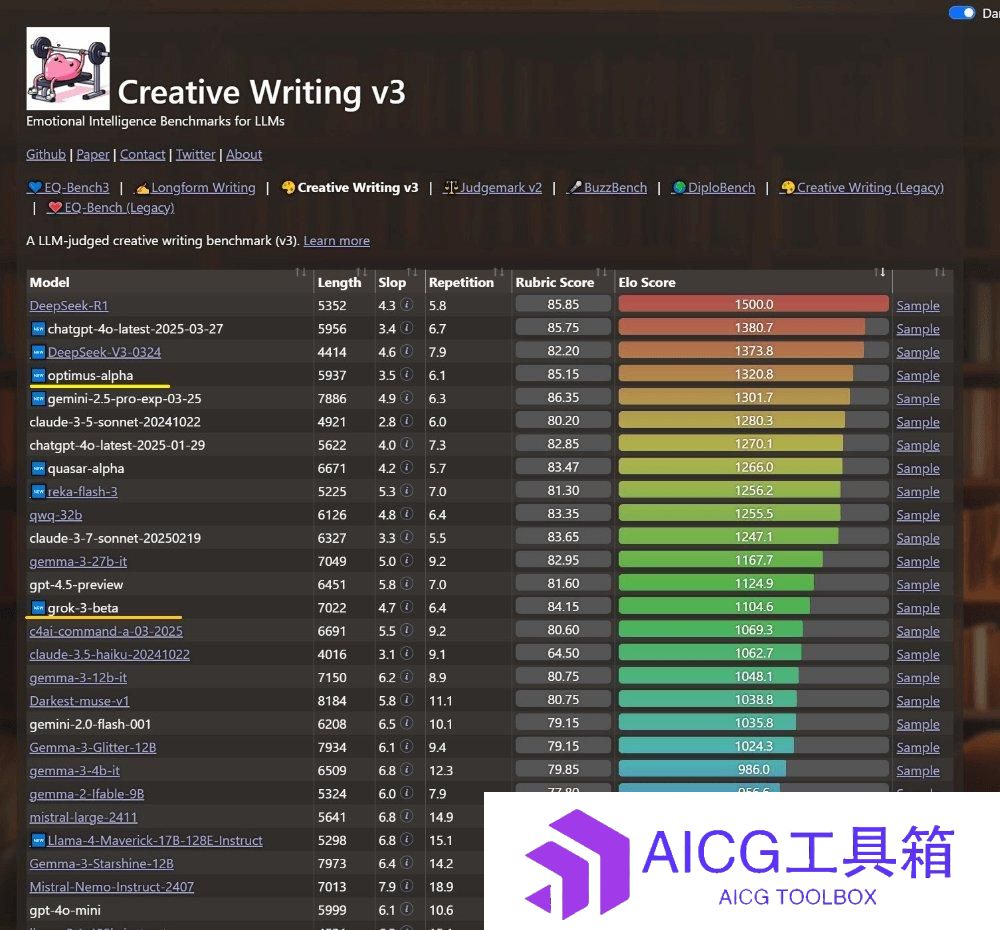Click Slop info icon for DeepSeek-V3-0324
Image resolution: width=1000 pixels, height=930 pixels.
pos(407,351)
